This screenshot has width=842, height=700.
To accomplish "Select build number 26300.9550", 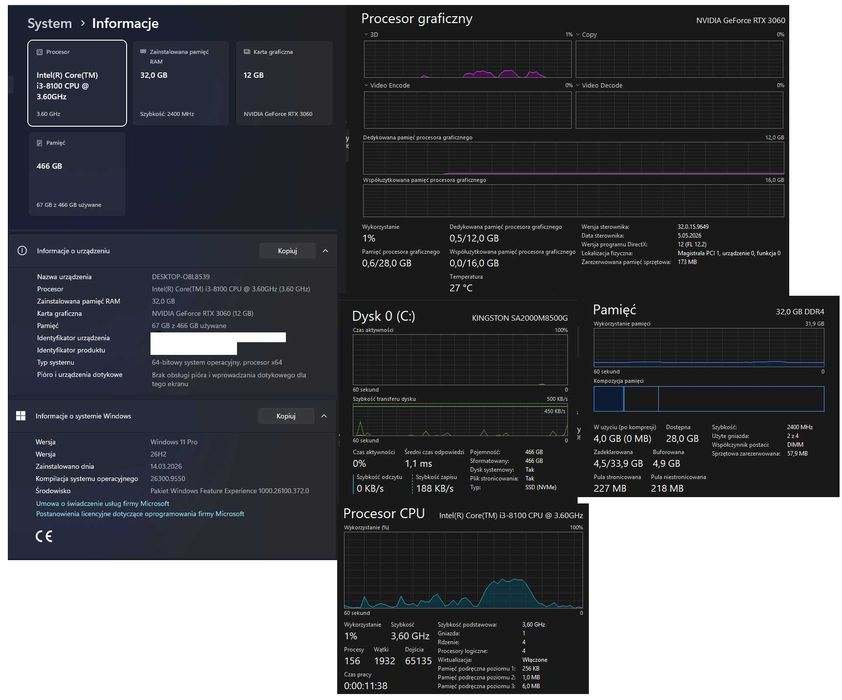I will click(x=168, y=479).
